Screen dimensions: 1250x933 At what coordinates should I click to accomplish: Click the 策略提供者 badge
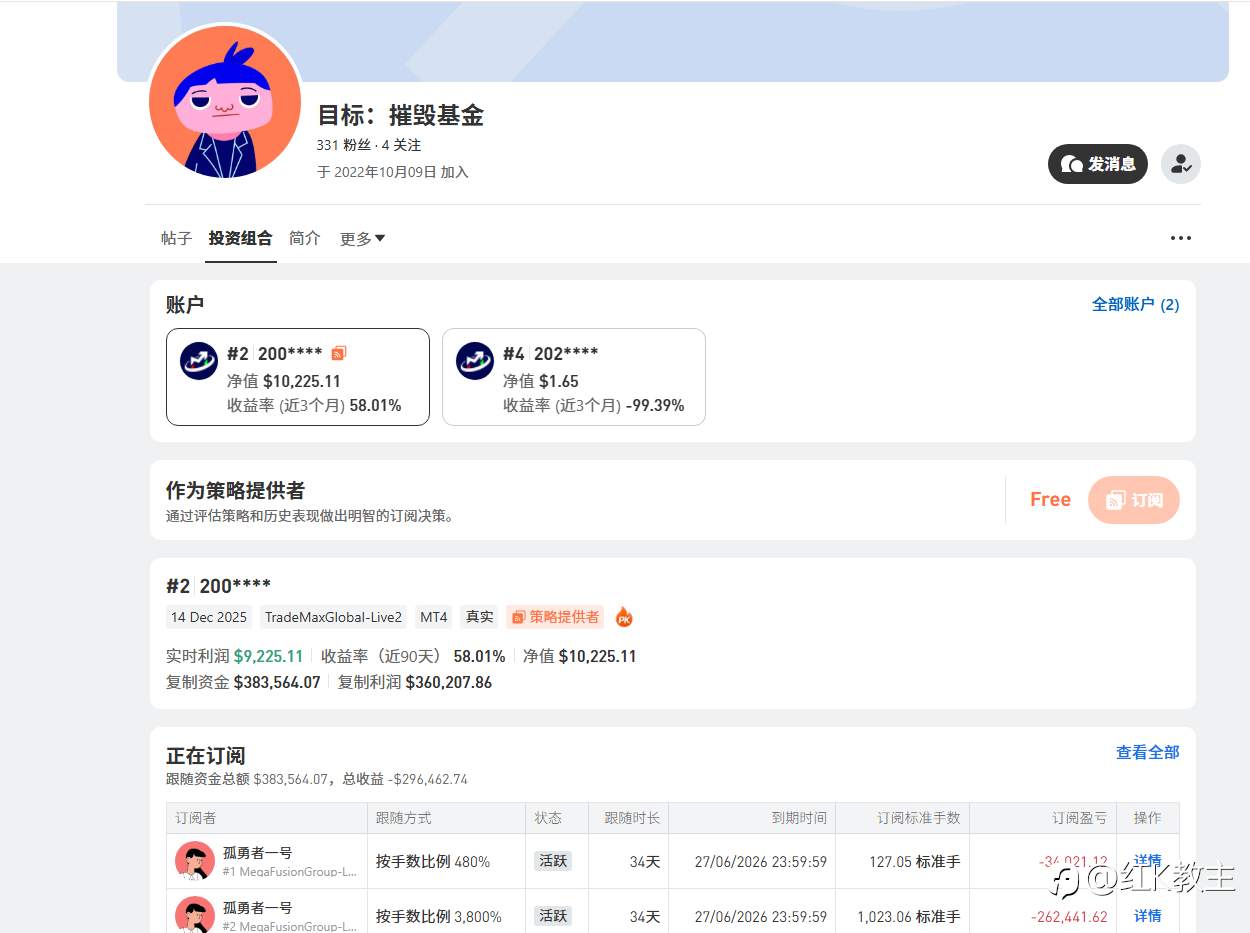click(555, 617)
